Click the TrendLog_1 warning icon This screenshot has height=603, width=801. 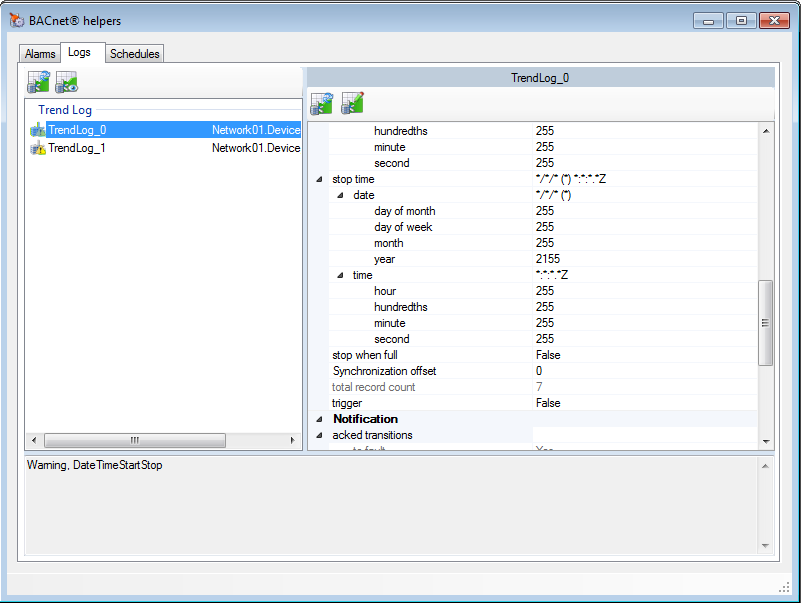pos(38,148)
